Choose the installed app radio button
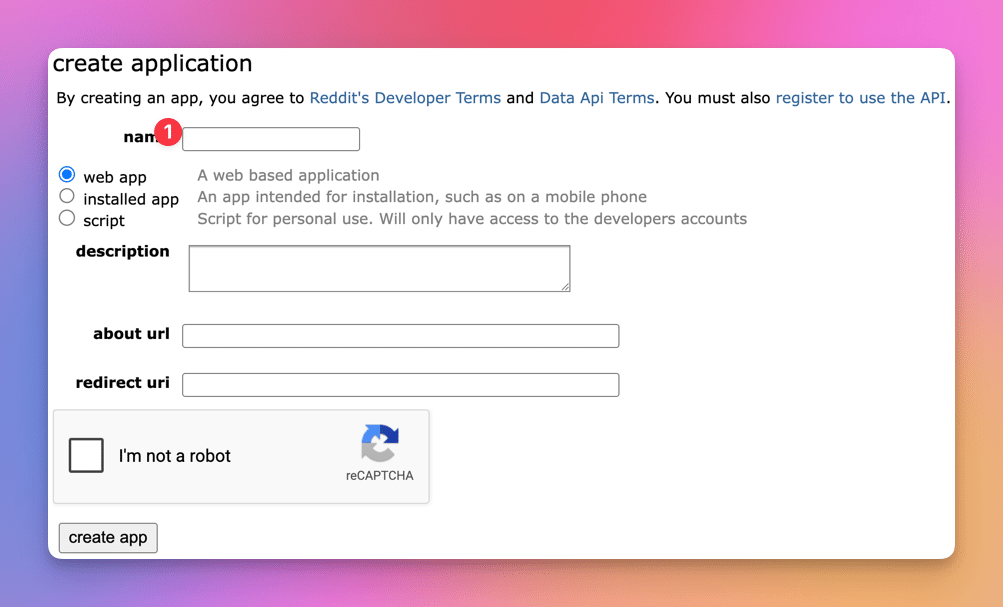Screen dimensions: 1003x607 tap(67, 196)
